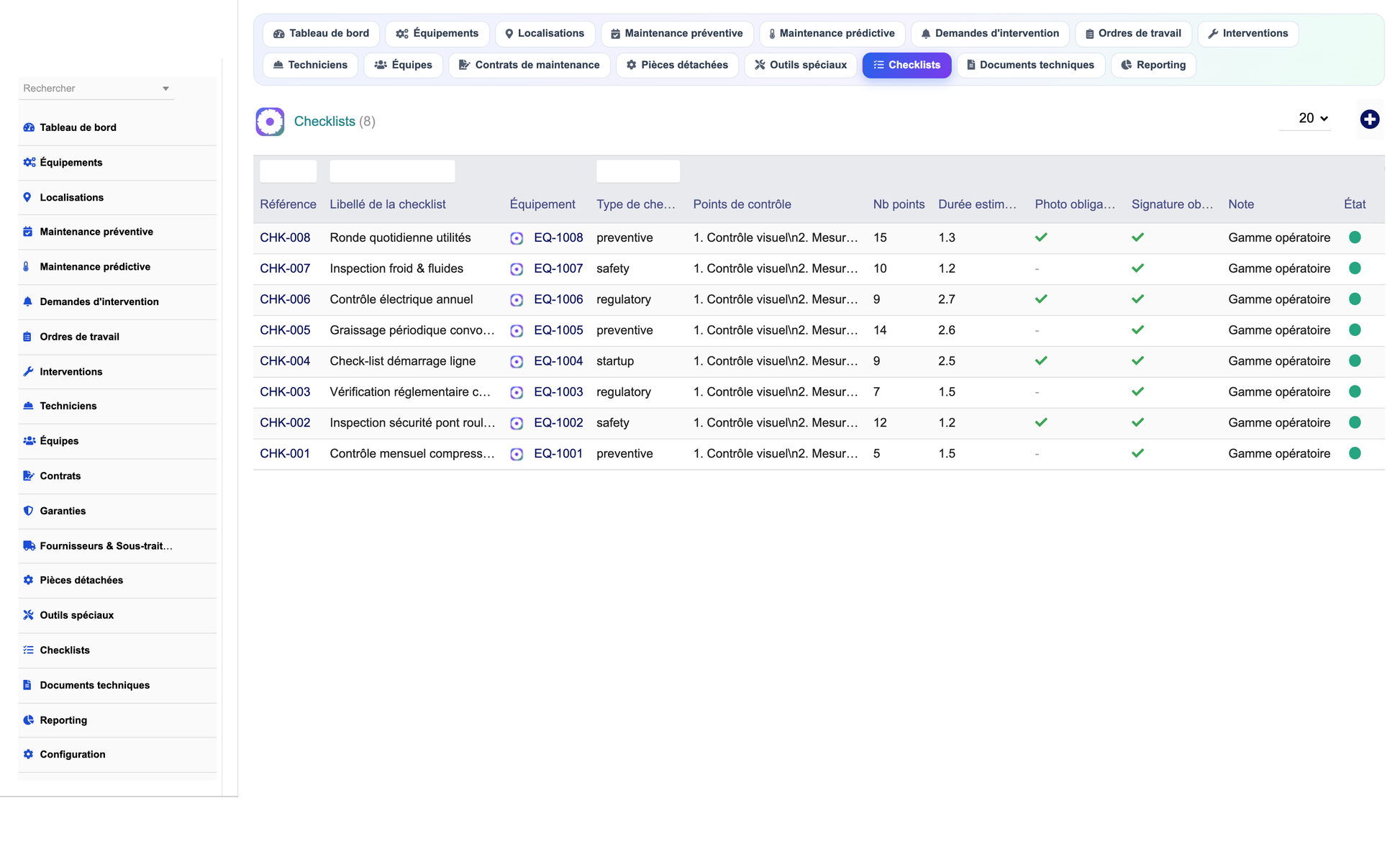Click the Tableau de bord sidebar icon

point(29,127)
